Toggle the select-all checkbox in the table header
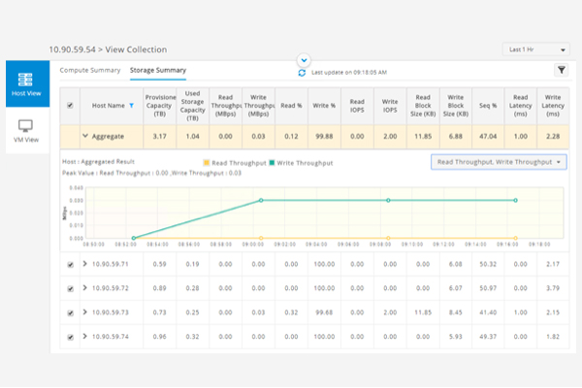 tap(70, 105)
